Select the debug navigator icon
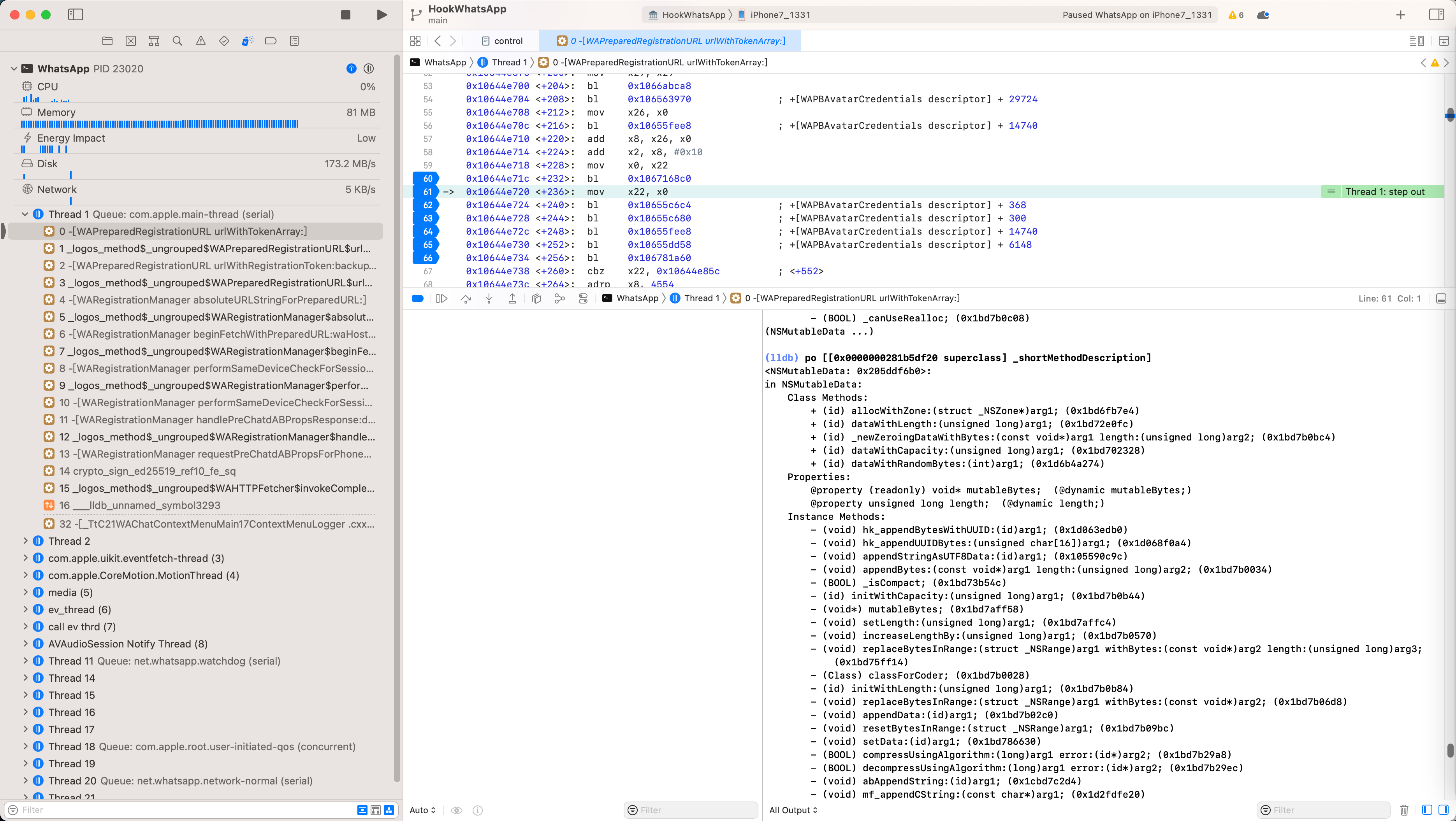This screenshot has width=1456, height=821. 248,41
